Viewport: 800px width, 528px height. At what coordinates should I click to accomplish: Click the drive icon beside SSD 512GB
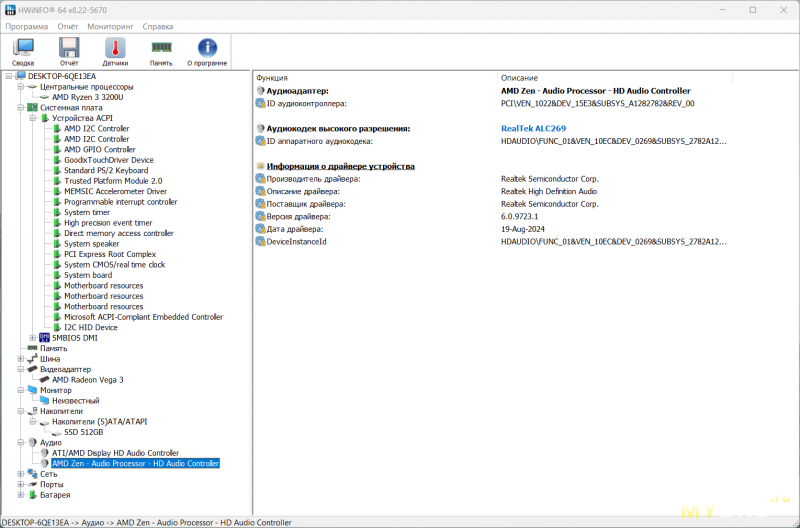56,433
